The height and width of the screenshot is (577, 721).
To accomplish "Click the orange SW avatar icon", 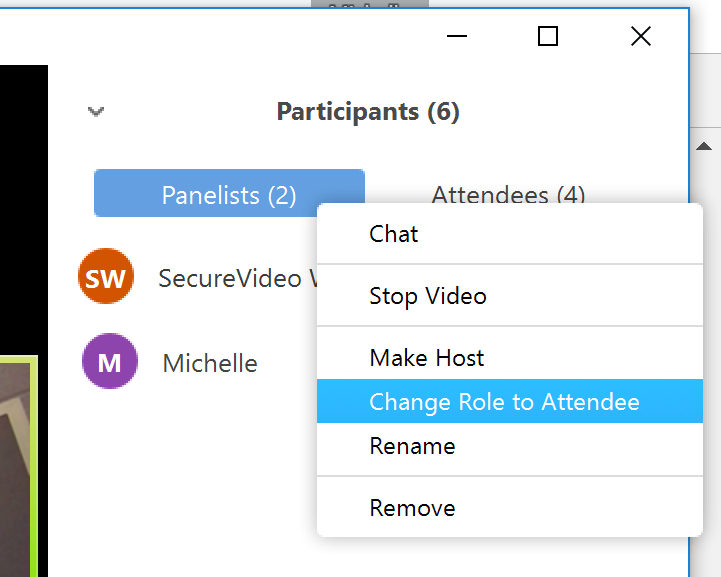I will click(104, 278).
